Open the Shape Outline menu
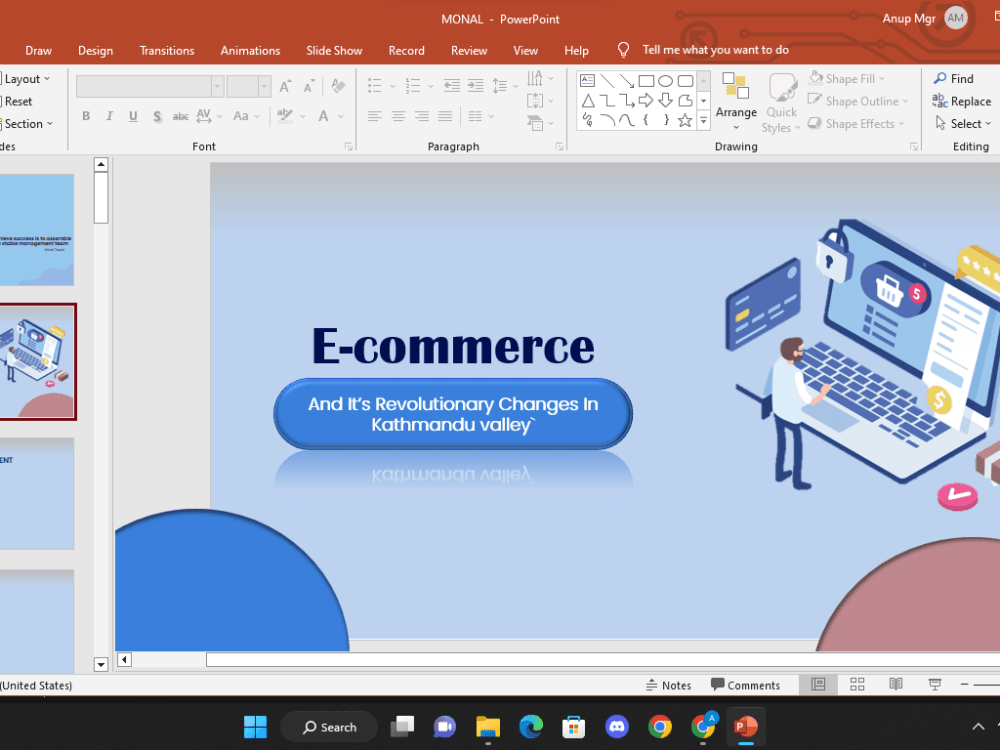The height and width of the screenshot is (750, 1000). pos(858,101)
